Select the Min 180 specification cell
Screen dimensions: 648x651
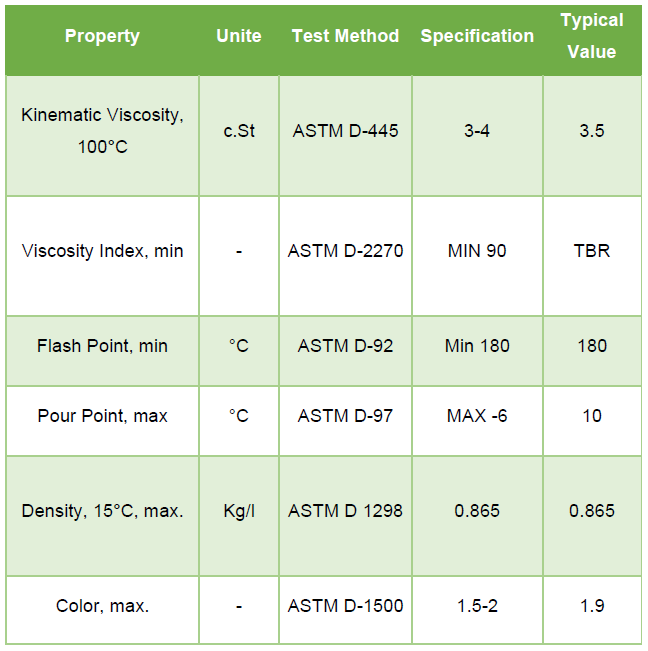[x=477, y=351]
